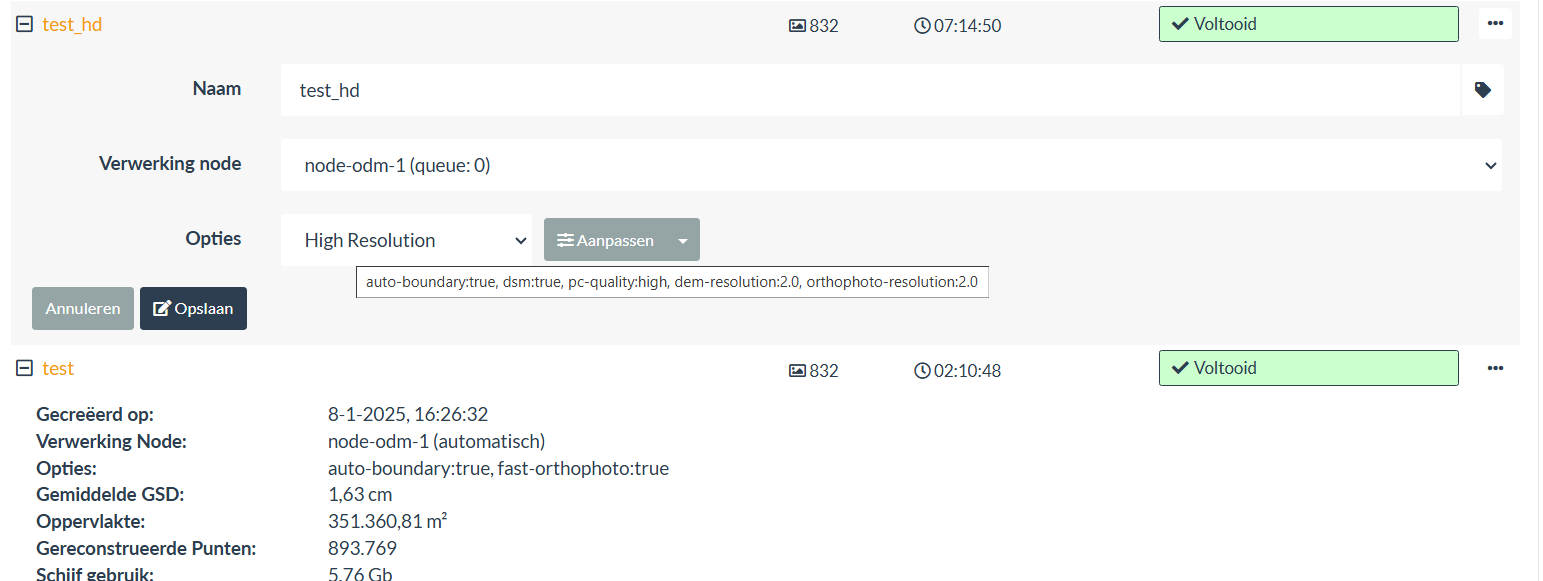The image size is (1543, 581).
Task: Click the clock icon showing 07:14:50
Action: click(x=922, y=25)
